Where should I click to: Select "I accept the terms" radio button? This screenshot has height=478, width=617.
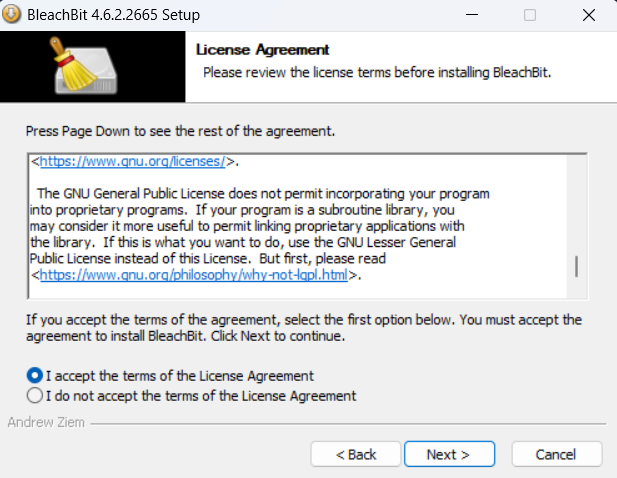(x=35, y=375)
